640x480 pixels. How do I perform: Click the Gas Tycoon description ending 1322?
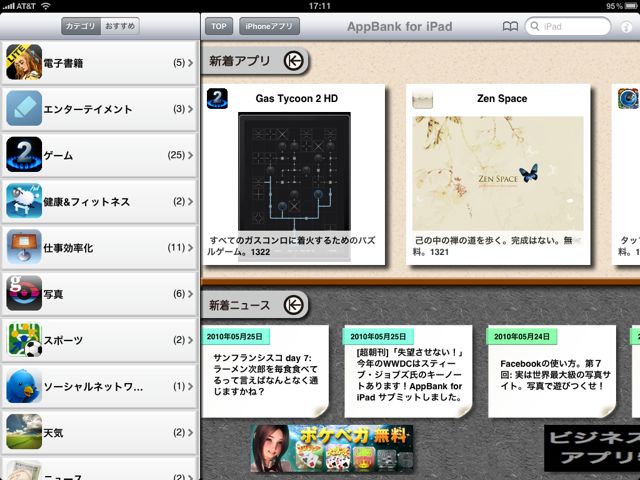point(291,246)
